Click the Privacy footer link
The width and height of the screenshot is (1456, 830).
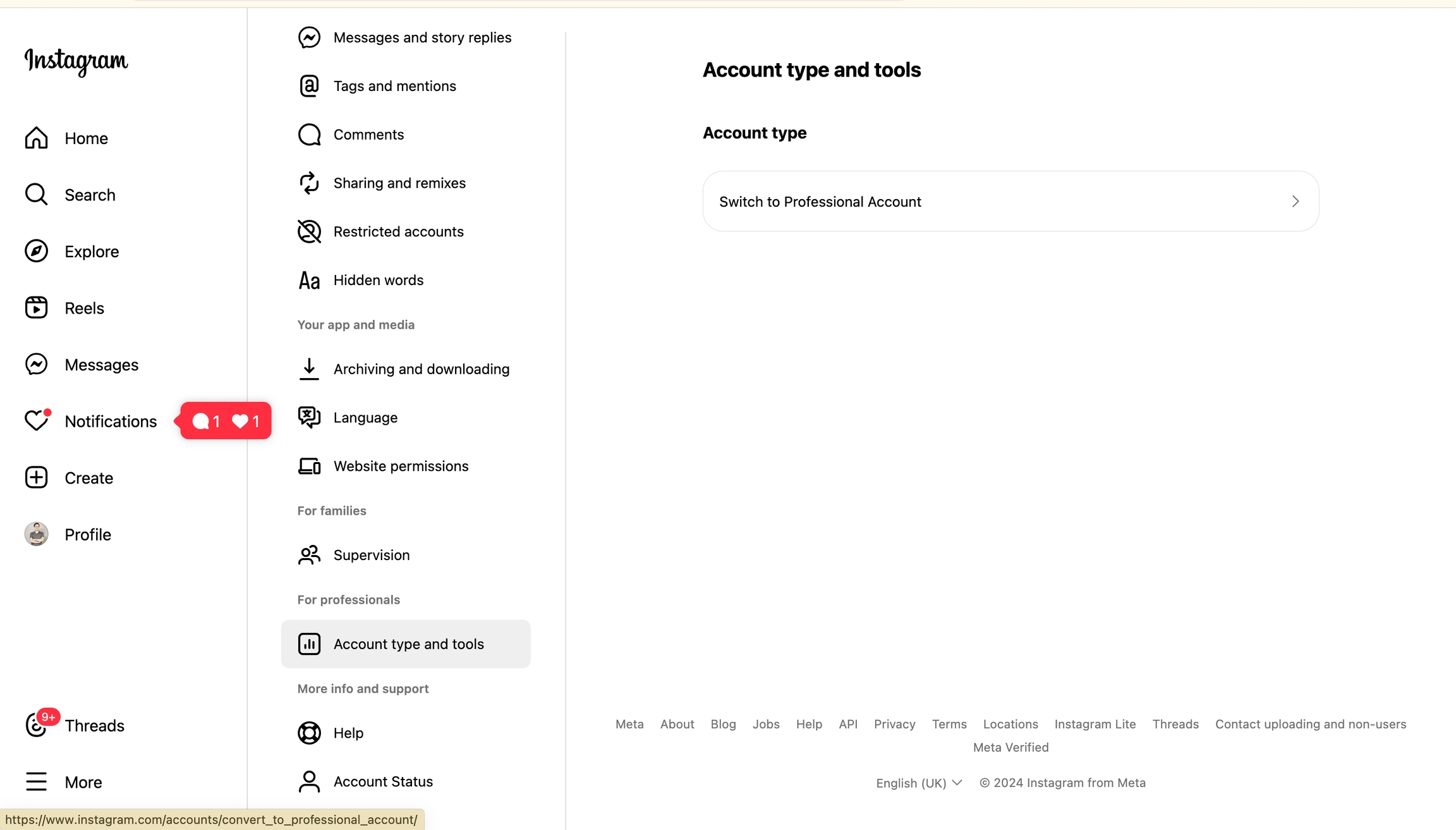tap(894, 724)
